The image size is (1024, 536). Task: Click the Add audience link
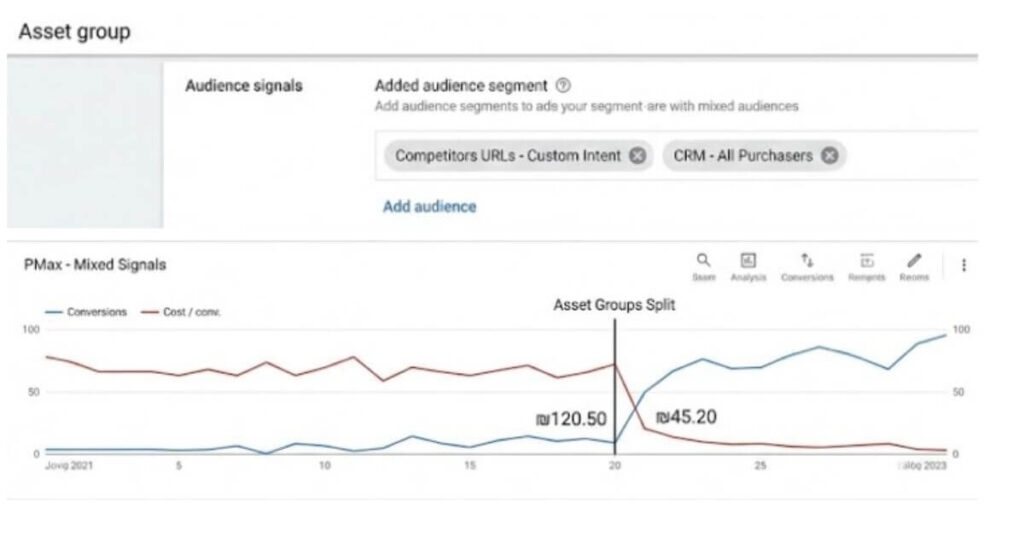click(429, 207)
